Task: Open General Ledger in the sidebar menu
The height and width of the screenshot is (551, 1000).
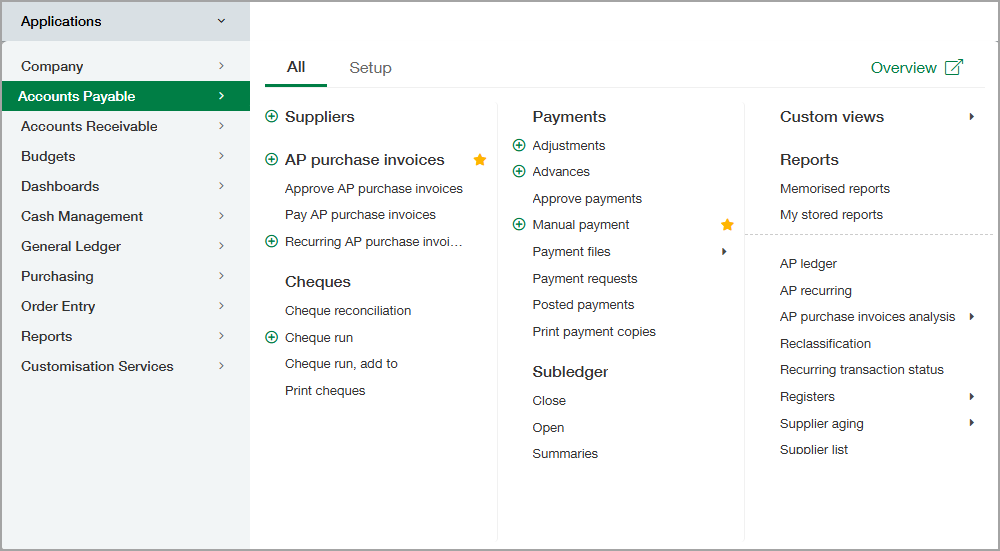Action: click(71, 246)
